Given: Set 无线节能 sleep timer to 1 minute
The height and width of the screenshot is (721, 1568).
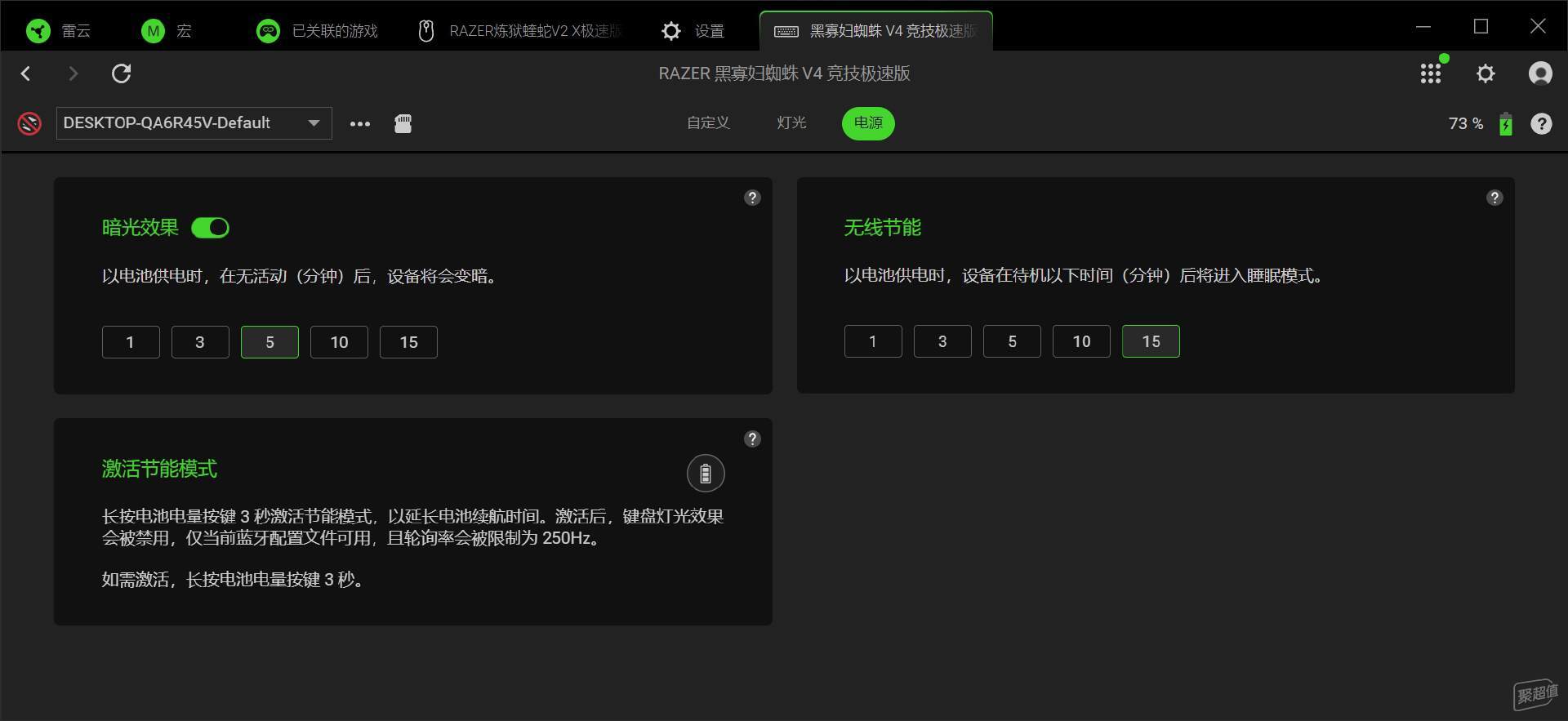Looking at the screenshot, I should pyautogui.click(x=873, y=341).
